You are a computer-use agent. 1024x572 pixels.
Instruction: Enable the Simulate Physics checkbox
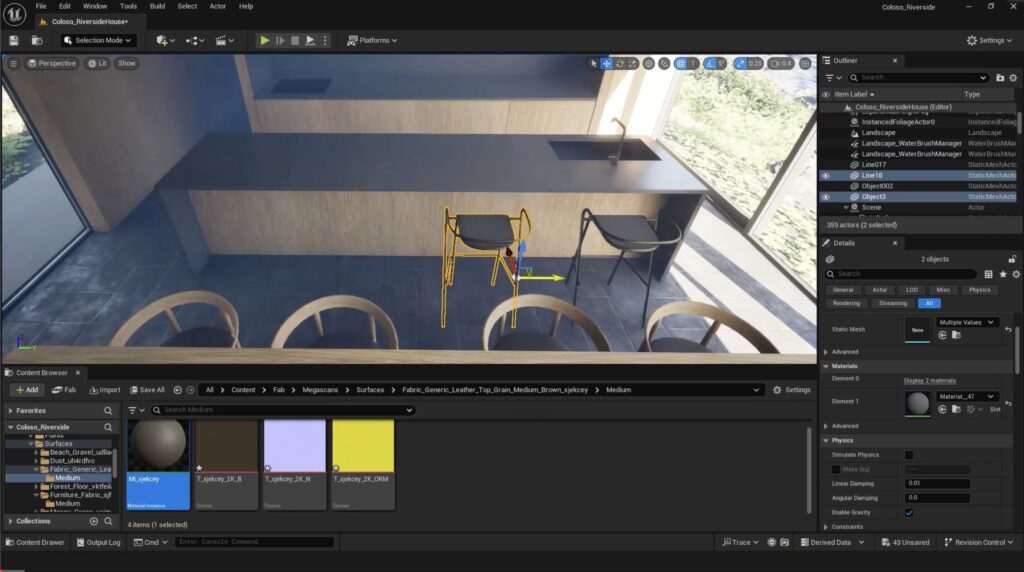coord(909,455)
